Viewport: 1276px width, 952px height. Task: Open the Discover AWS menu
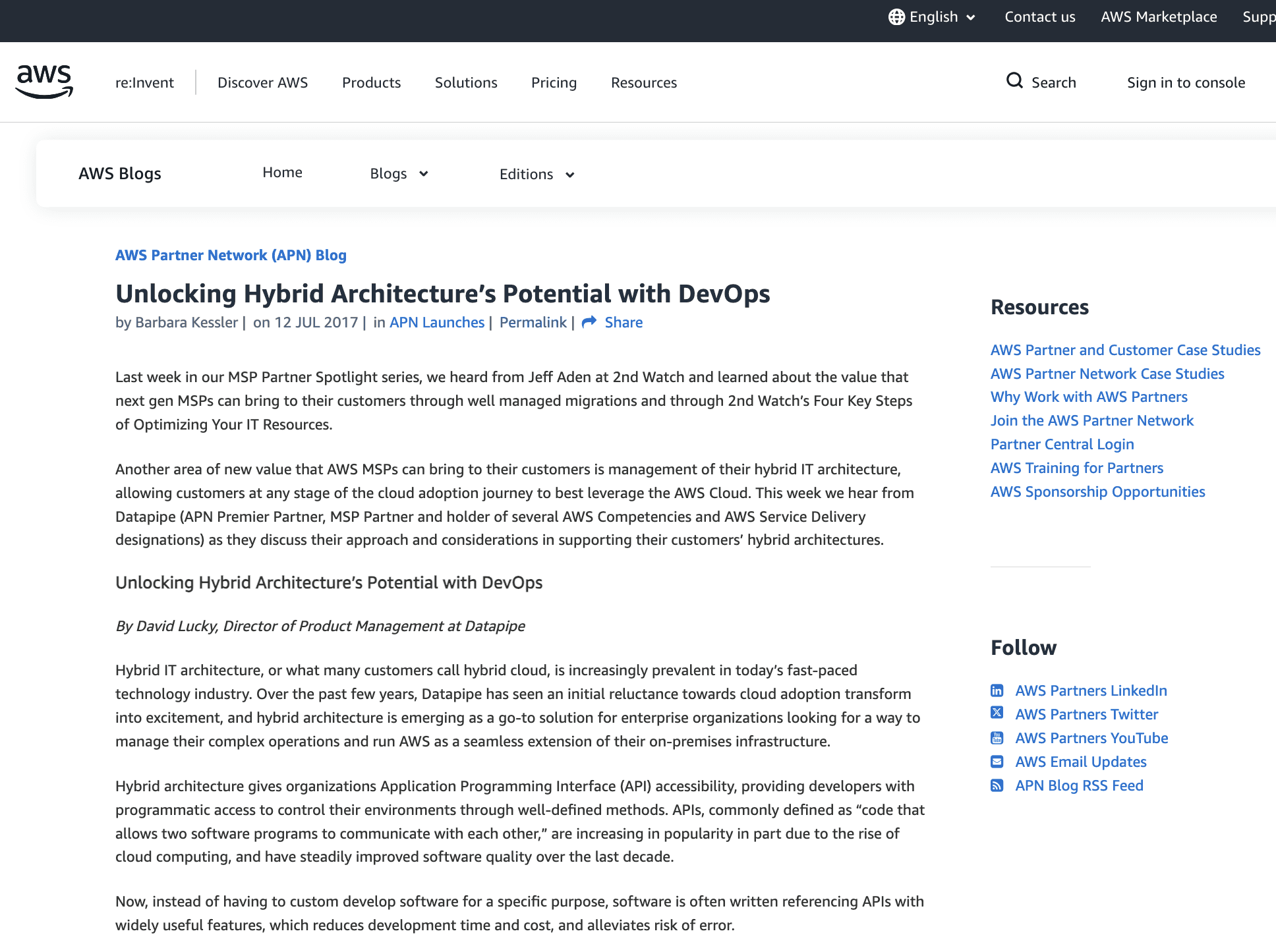pos(263,82)
